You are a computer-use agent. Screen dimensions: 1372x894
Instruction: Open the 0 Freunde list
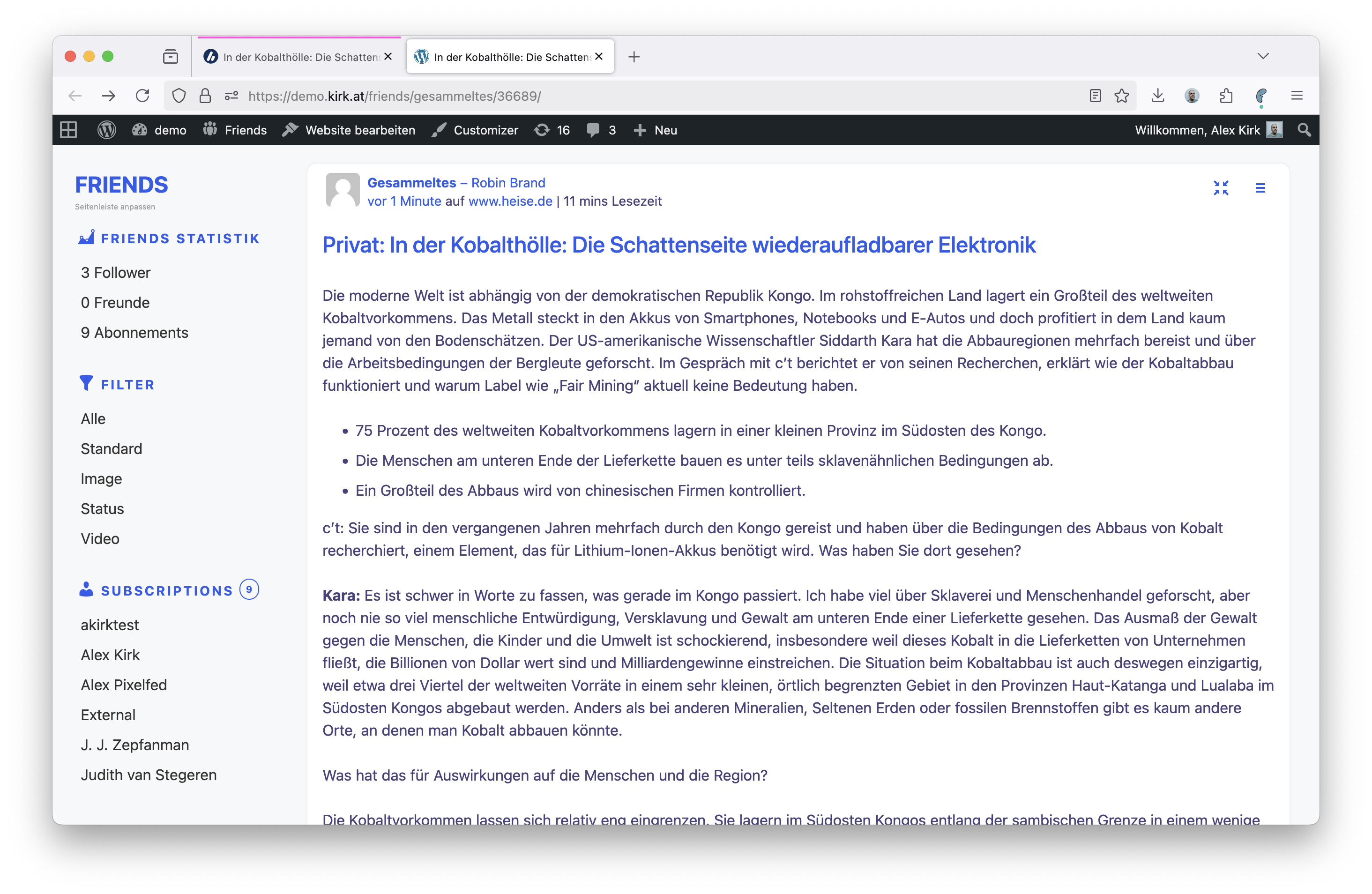(115, 302)
